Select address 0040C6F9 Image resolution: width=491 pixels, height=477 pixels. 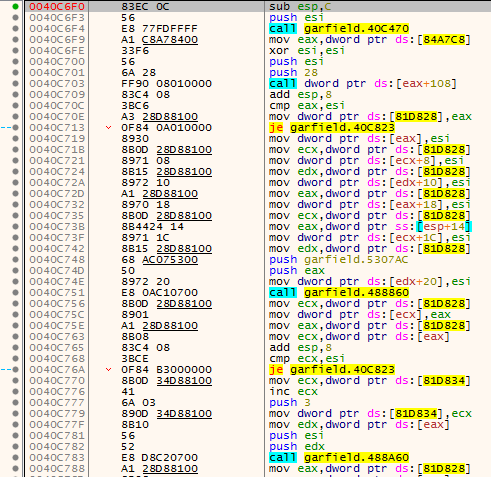pos(57,40)
